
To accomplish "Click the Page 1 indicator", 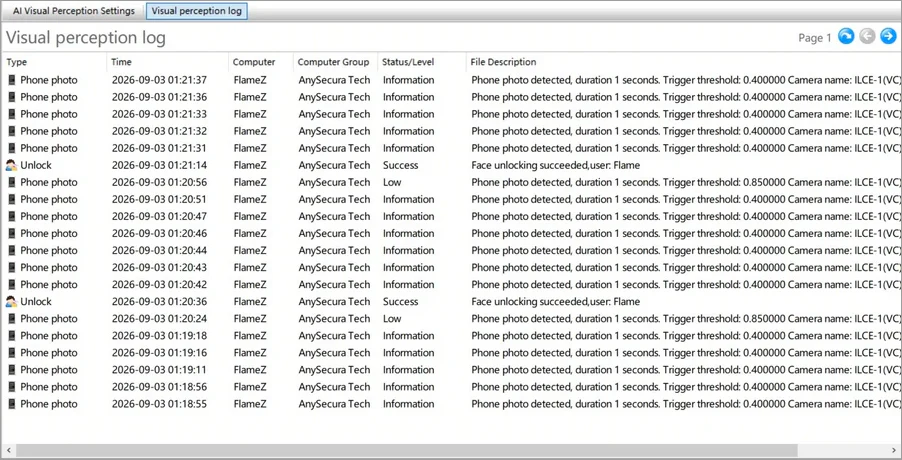I will (x=815, y=38).
